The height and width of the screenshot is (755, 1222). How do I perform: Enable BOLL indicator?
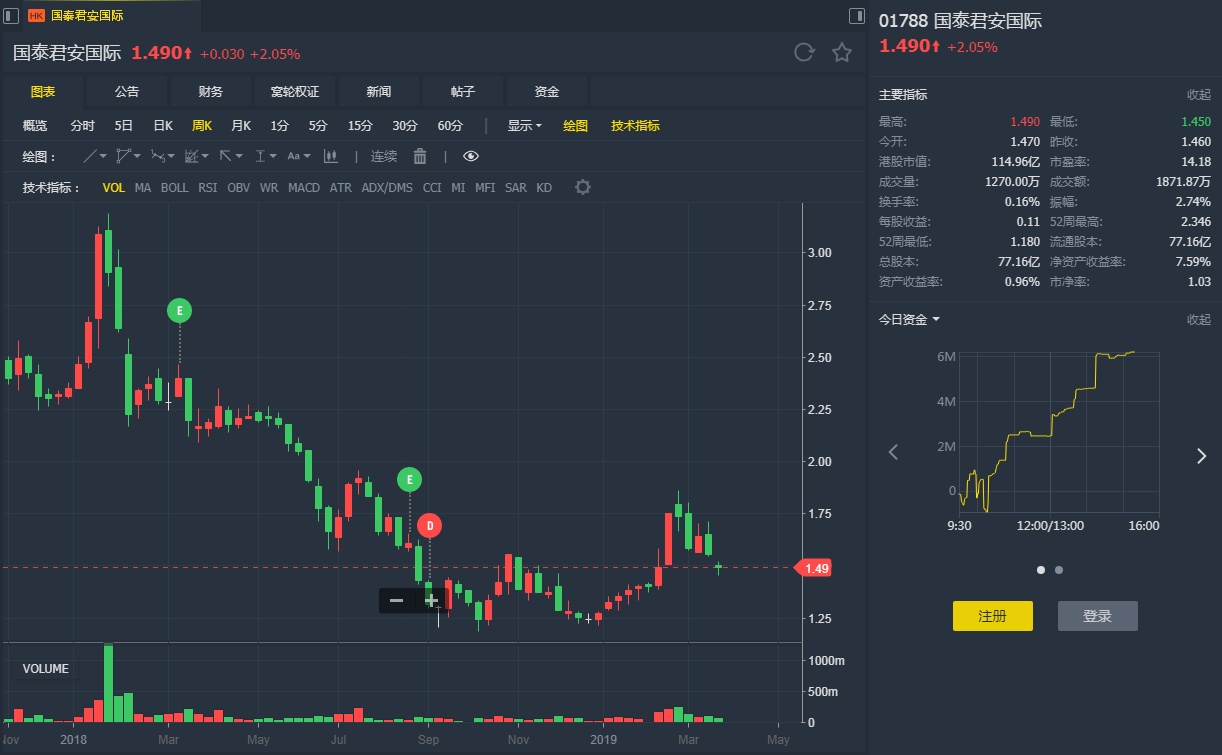174,188
